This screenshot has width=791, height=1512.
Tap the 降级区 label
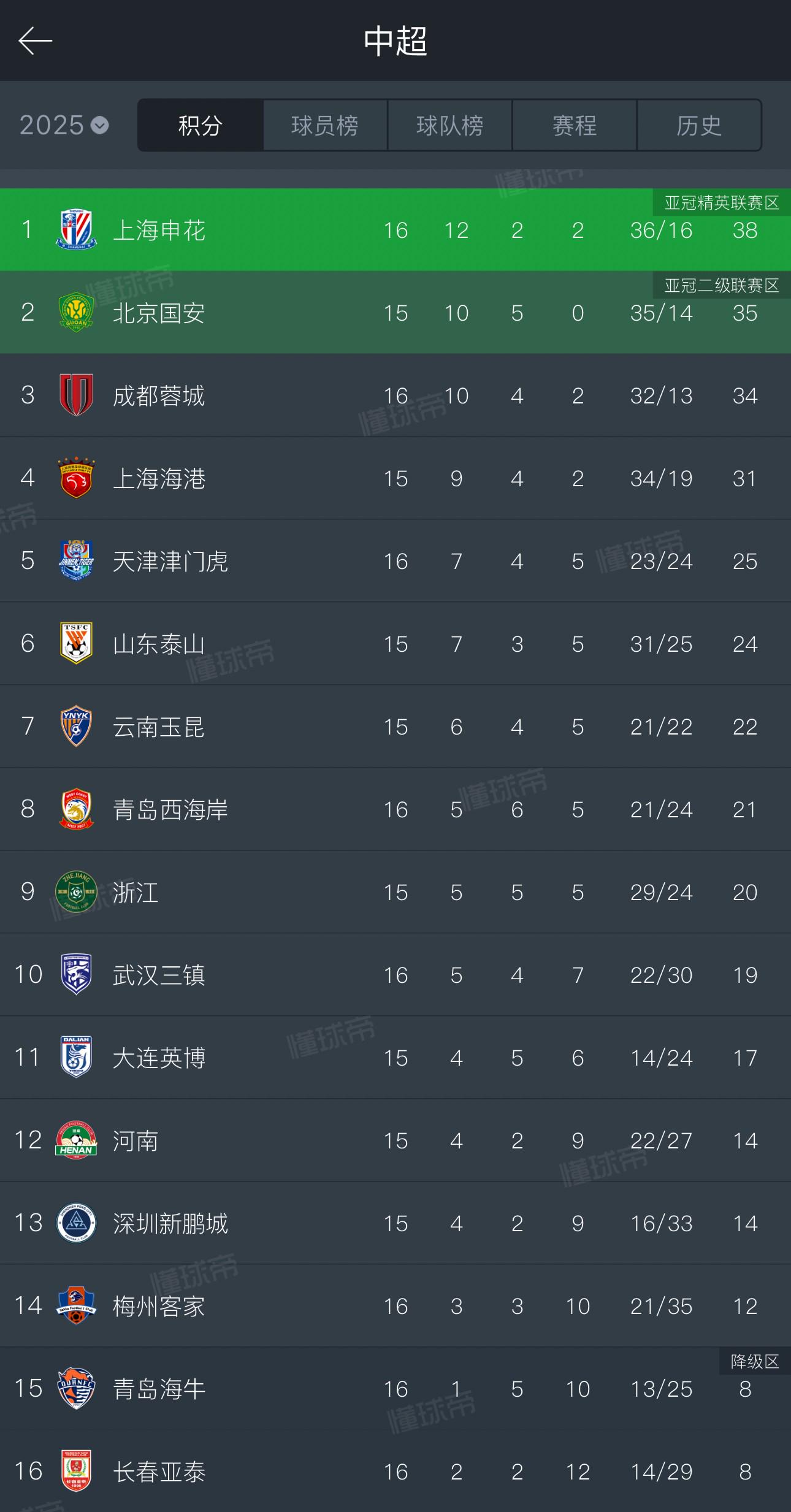754,1362
